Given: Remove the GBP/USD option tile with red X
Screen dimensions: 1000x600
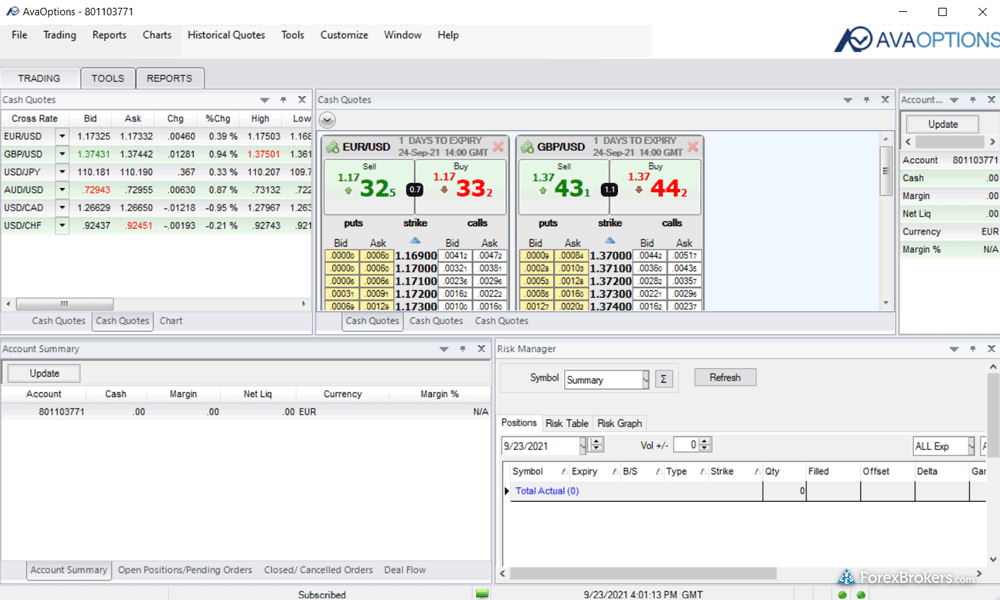Looking at the screenshot, I should click(x=692, y=147).
